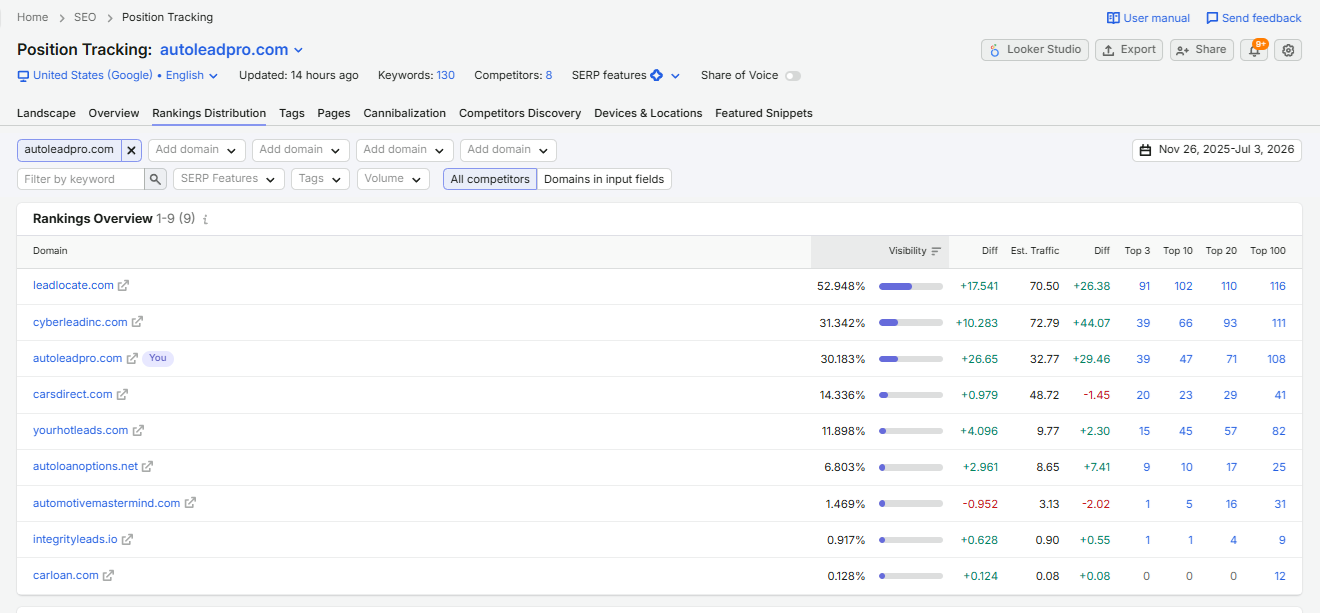The height and width of the screenshot is (613, 1320).
Task: Switch to the Landscape tab
Action: tap(46, 113)
